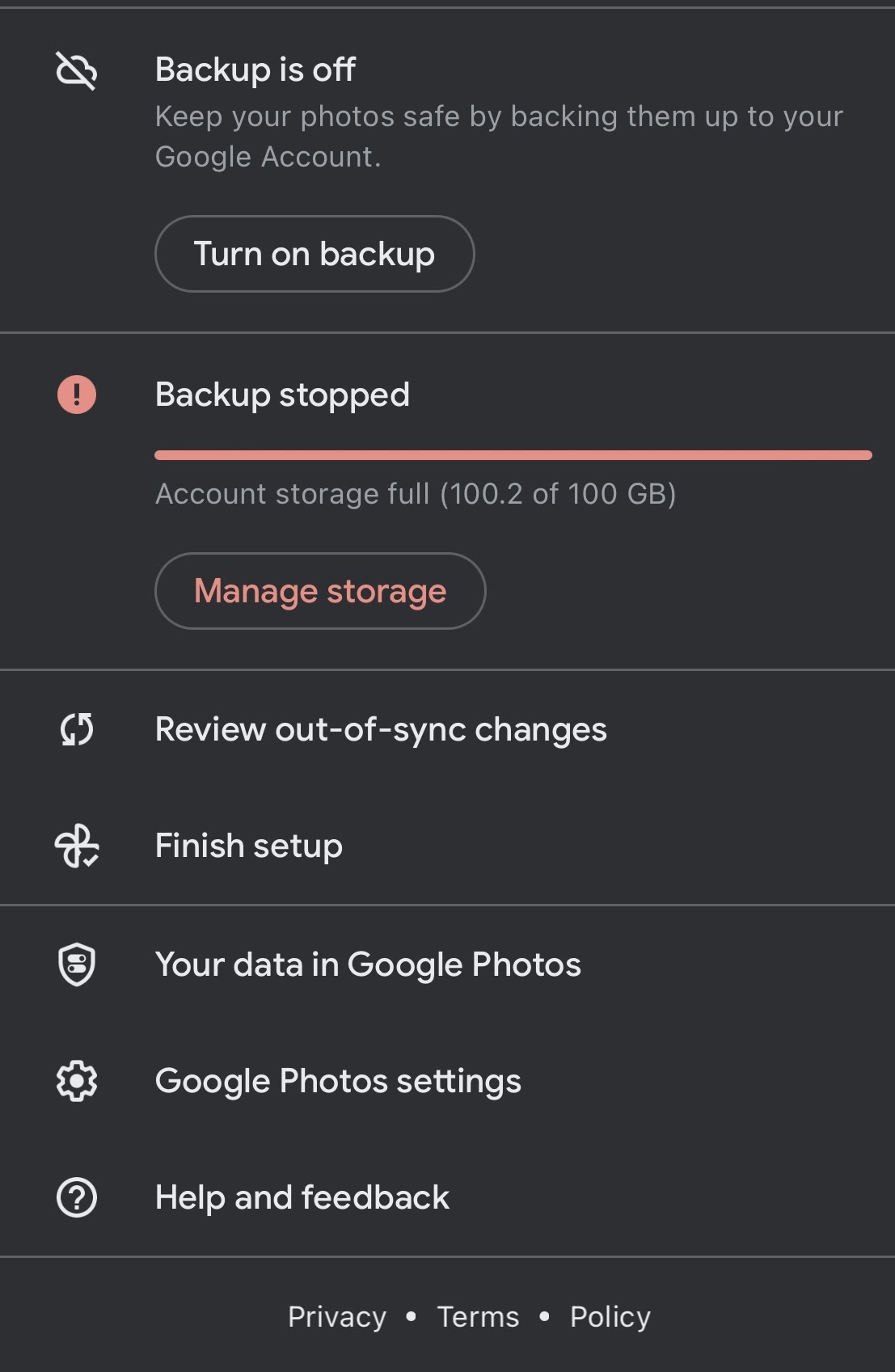Choose Finish setup menu item

pyautogui.click(x=249, y=846)
